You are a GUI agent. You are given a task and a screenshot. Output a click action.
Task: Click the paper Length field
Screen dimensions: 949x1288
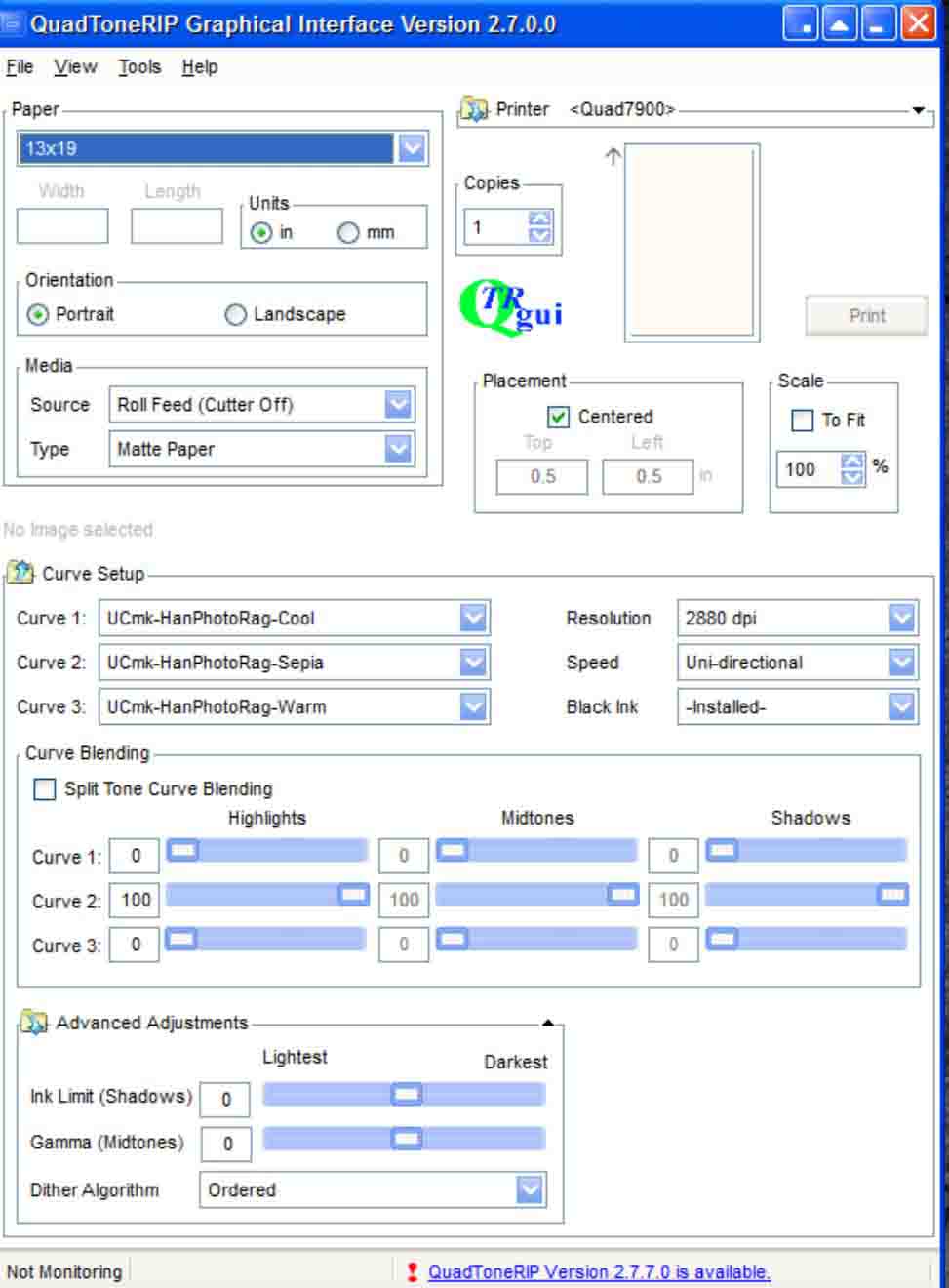coord(177,226)
